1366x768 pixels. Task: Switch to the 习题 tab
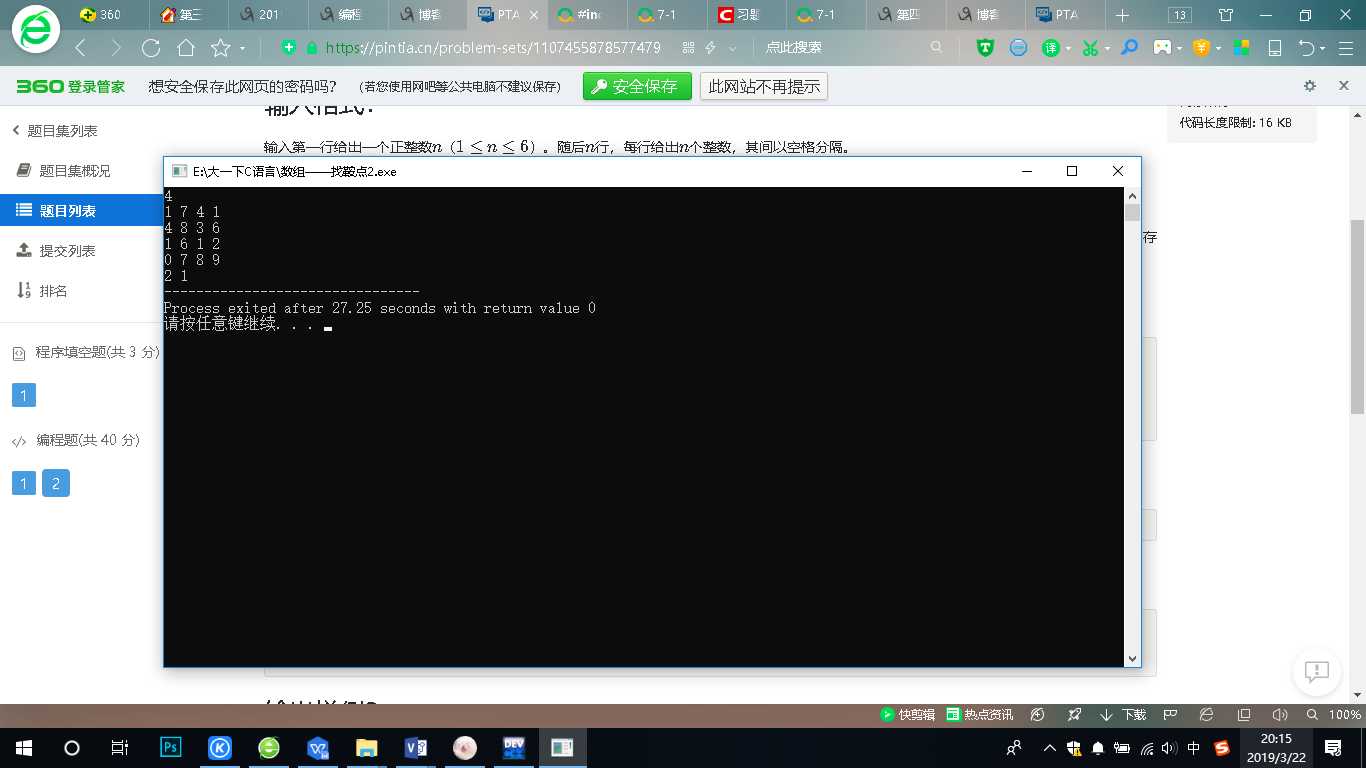[x=747, y=15]
